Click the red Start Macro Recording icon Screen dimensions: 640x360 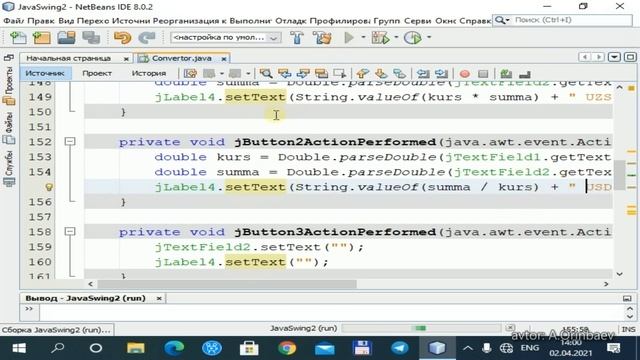464,73
